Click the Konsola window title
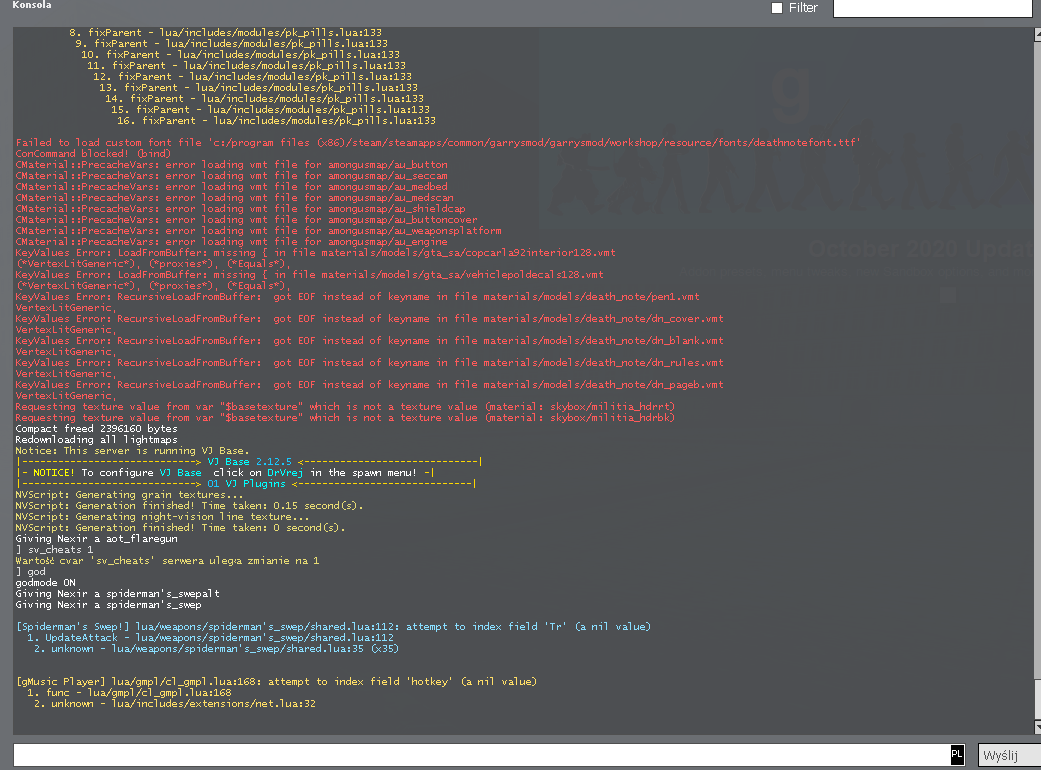Screen dimensions: 1041x770 click(31, 5)
